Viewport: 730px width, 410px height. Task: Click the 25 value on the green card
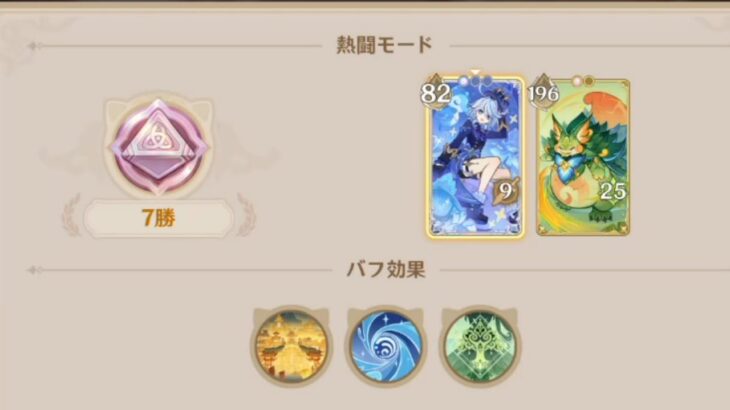612,191
